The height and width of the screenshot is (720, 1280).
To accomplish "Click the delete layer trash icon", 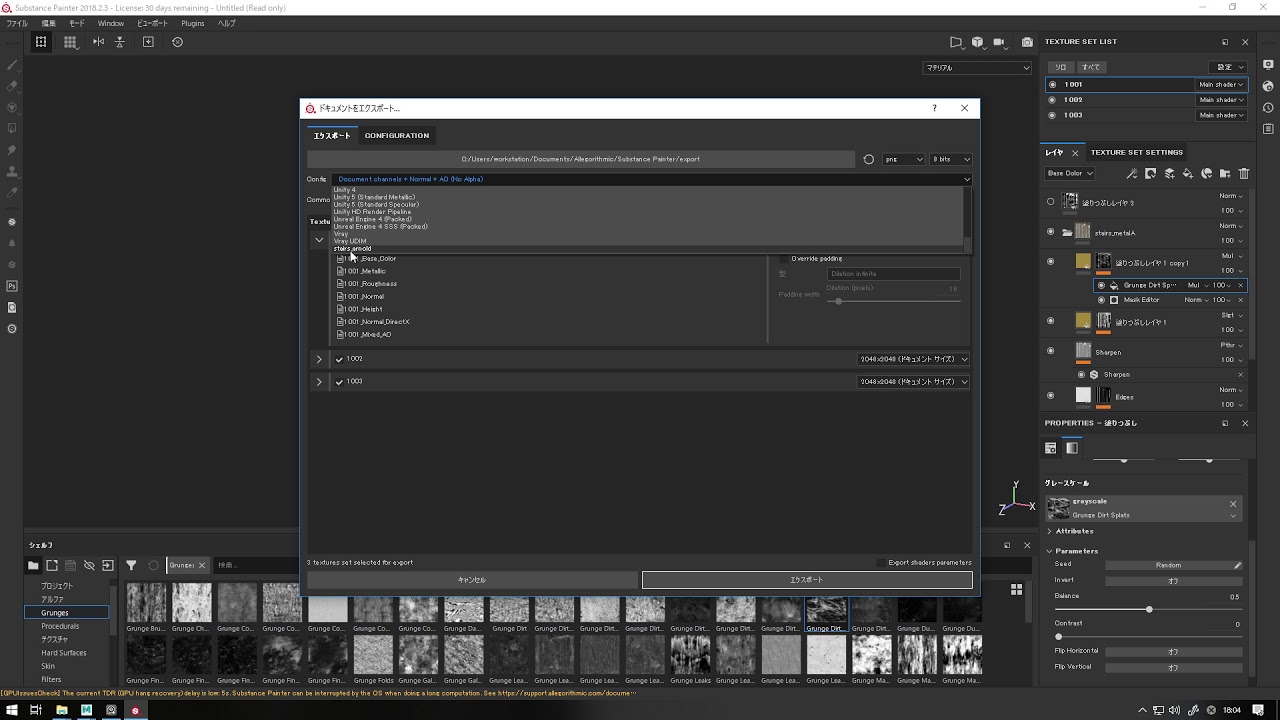I will 1244,174.
